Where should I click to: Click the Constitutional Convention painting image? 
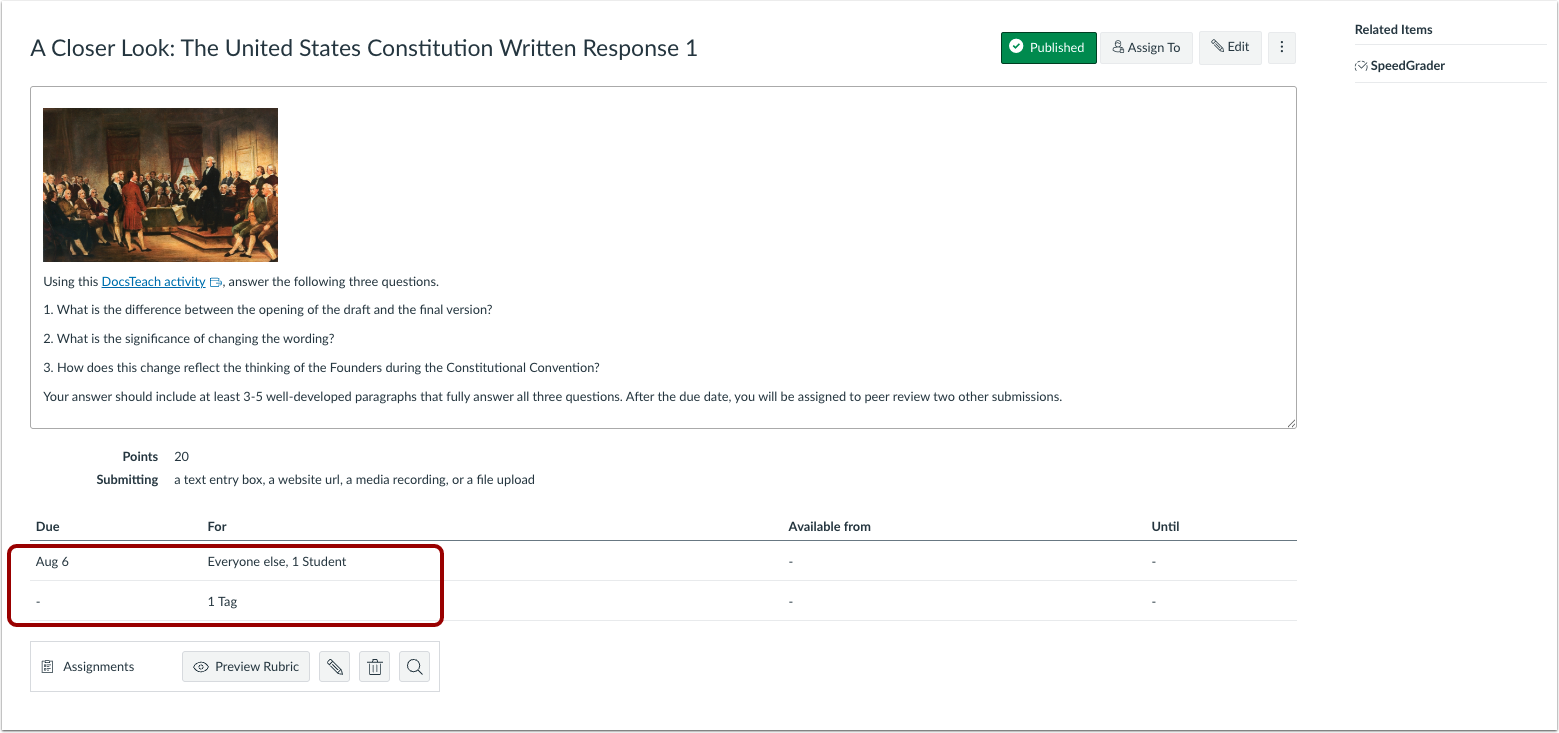tap(160, 185)
